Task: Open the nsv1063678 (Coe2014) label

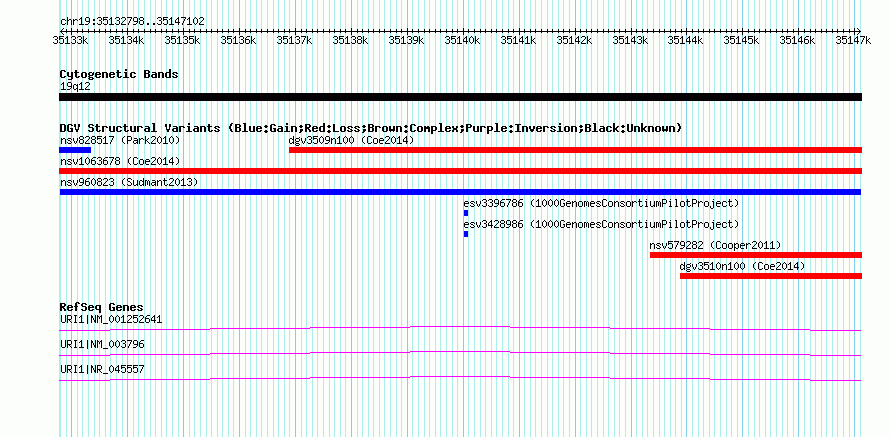Action: [x=120, y=161]
